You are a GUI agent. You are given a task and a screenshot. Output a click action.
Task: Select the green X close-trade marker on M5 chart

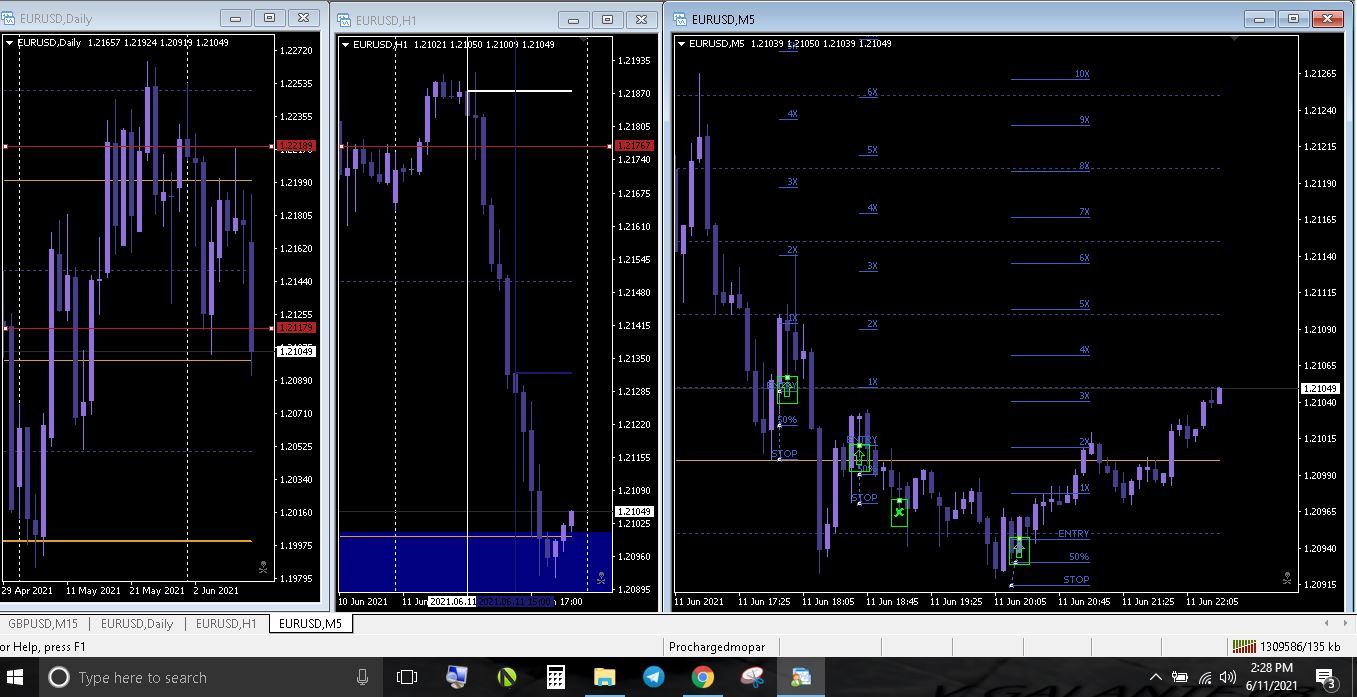899,512
